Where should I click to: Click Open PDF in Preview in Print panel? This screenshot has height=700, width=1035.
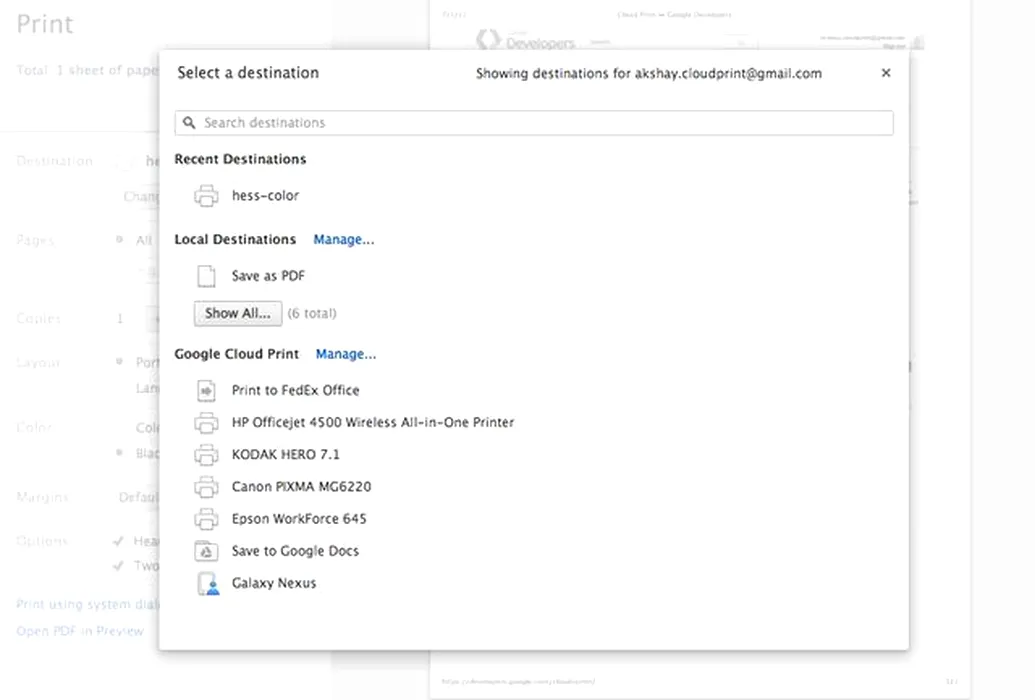click(80, 631)
